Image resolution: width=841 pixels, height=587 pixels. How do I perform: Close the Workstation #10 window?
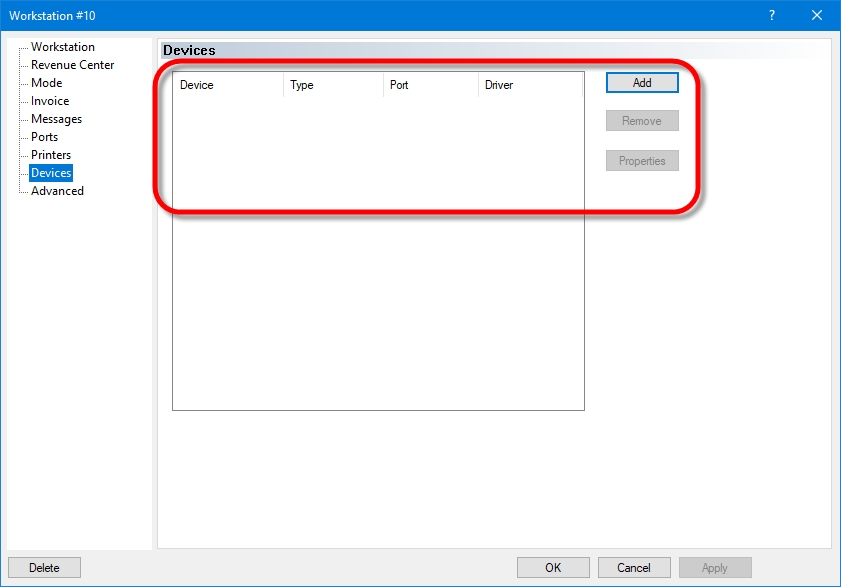pos(817,16)
